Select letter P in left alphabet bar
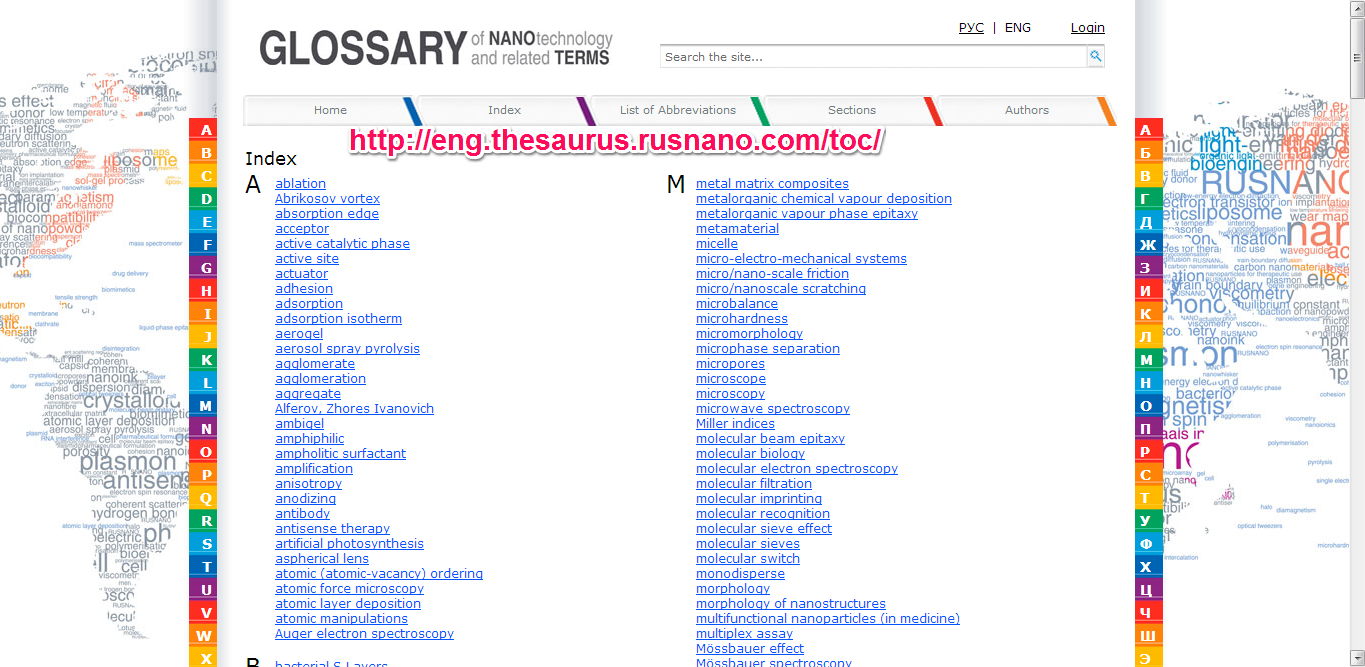The image size is (1365, 667). (x=206, y=475)
